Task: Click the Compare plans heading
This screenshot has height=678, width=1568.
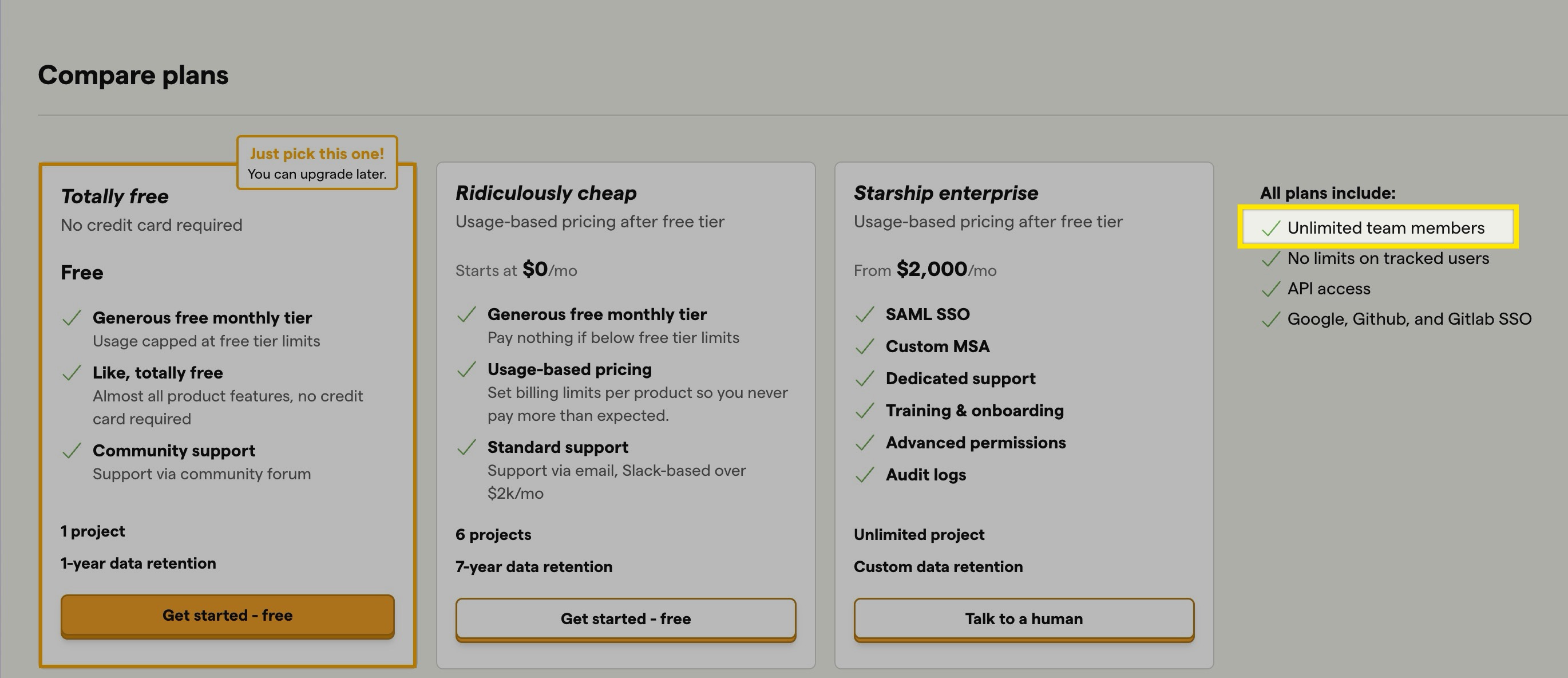Action: [133, 75]
